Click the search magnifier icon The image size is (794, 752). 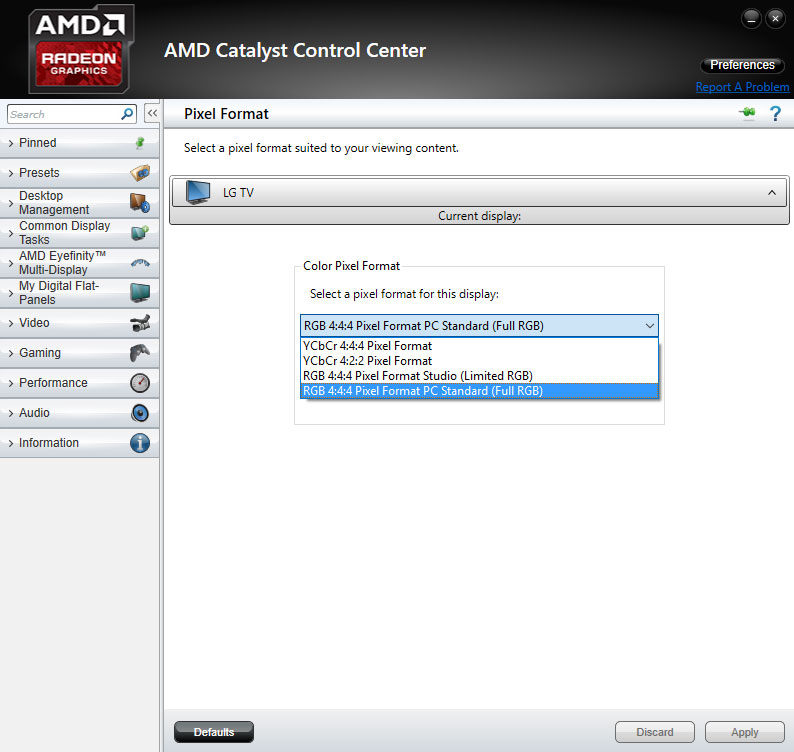click(x=127, y=114)
